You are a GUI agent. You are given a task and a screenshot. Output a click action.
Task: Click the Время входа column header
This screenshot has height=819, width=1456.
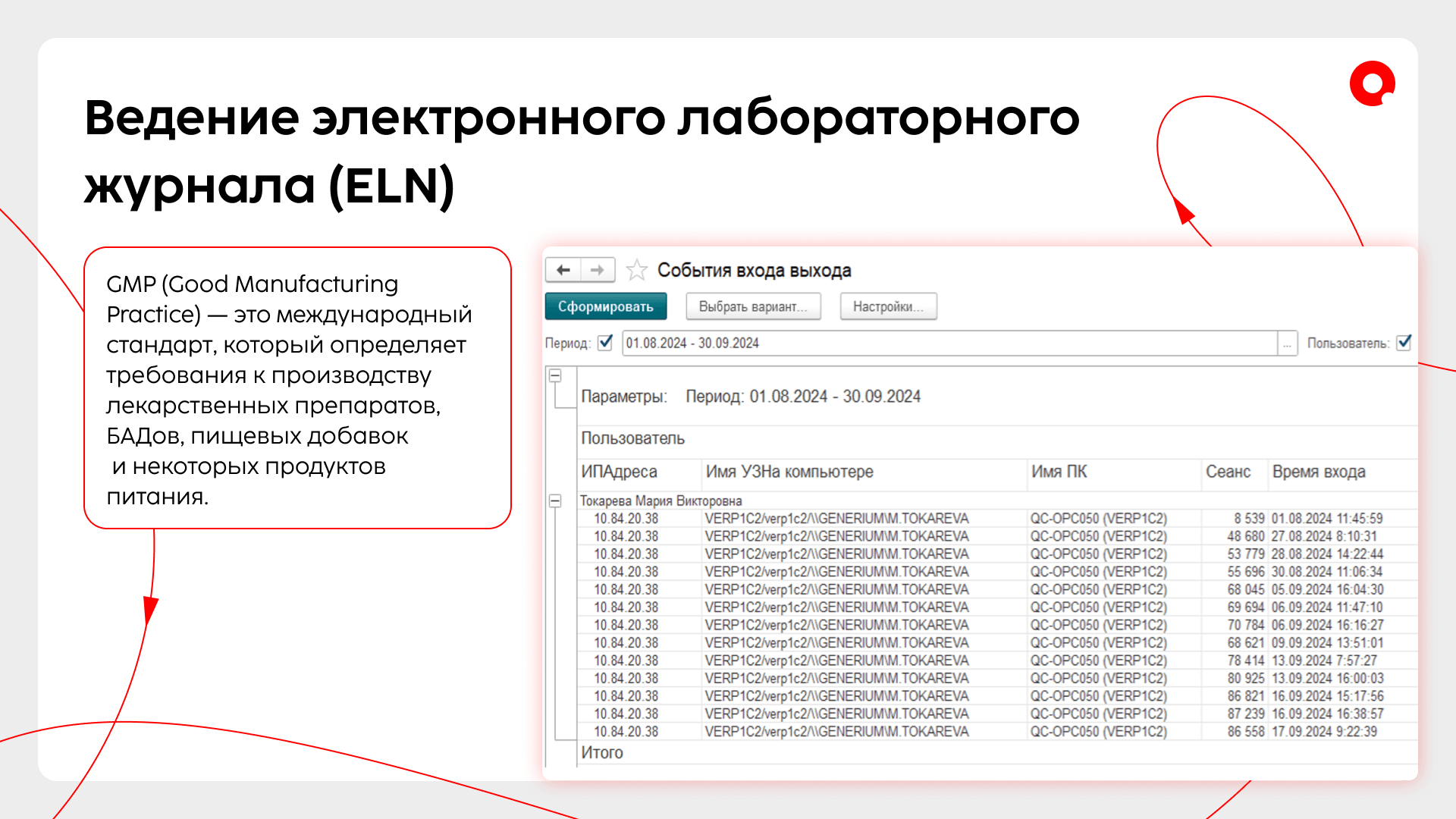[1319, 472]
